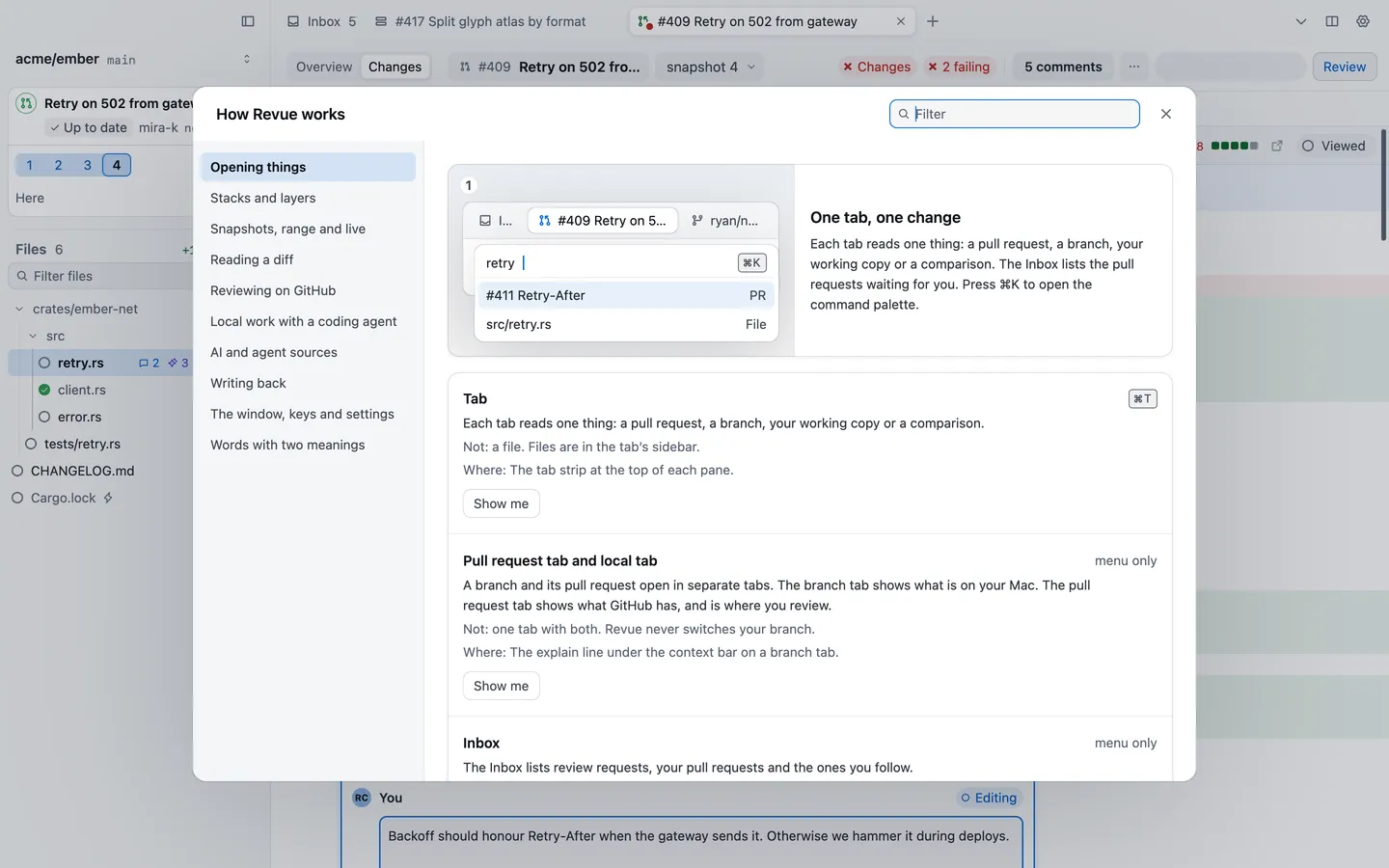This screenshot has width=1389, height=868.
Task: Open file externally with arrow icon near Viewed
Action: coord(1277,146)
